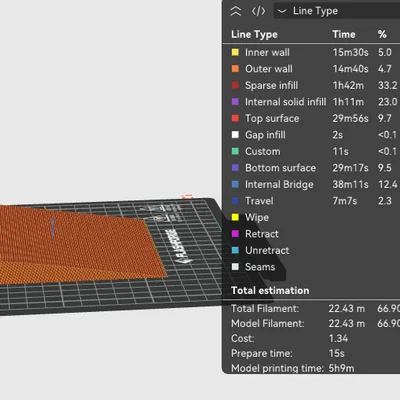Click the % column header
This screenshot has width=400, height=400.
pos(382,34)
